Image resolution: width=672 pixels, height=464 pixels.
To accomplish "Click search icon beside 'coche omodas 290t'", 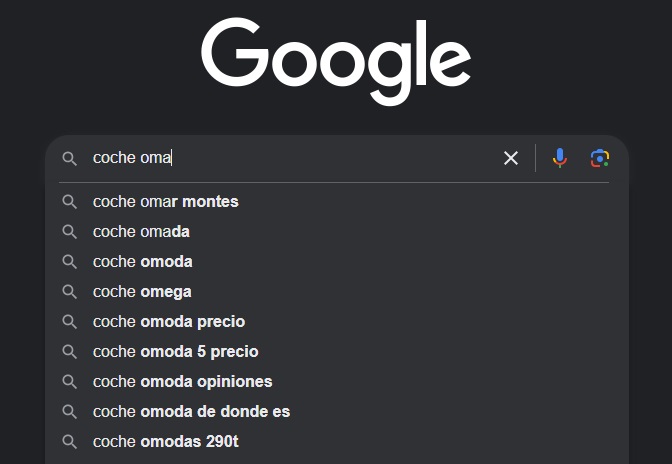I will pyautogui.click(x=70, y=441).
